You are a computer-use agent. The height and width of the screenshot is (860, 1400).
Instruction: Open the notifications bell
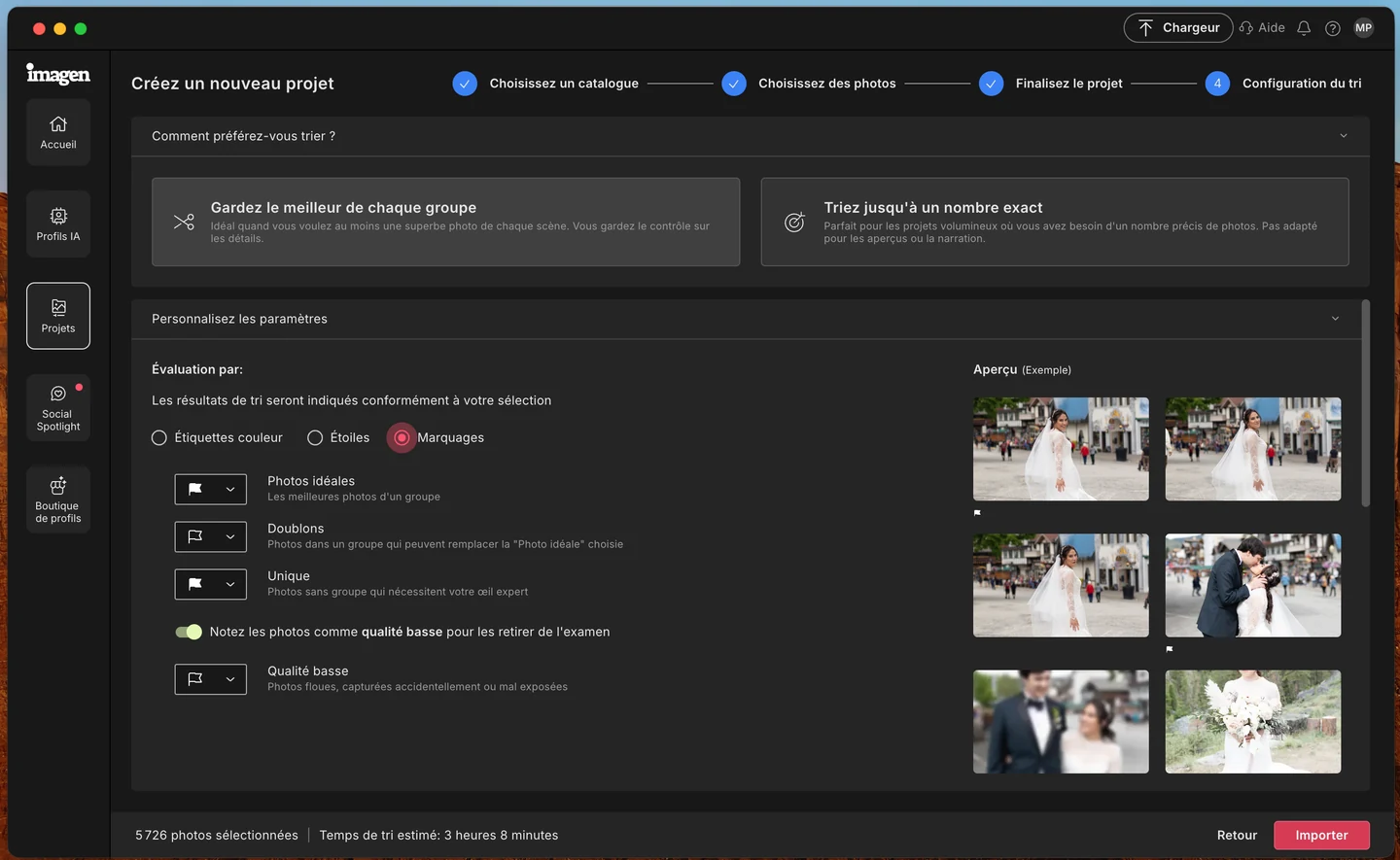[x=1304, y=28]
